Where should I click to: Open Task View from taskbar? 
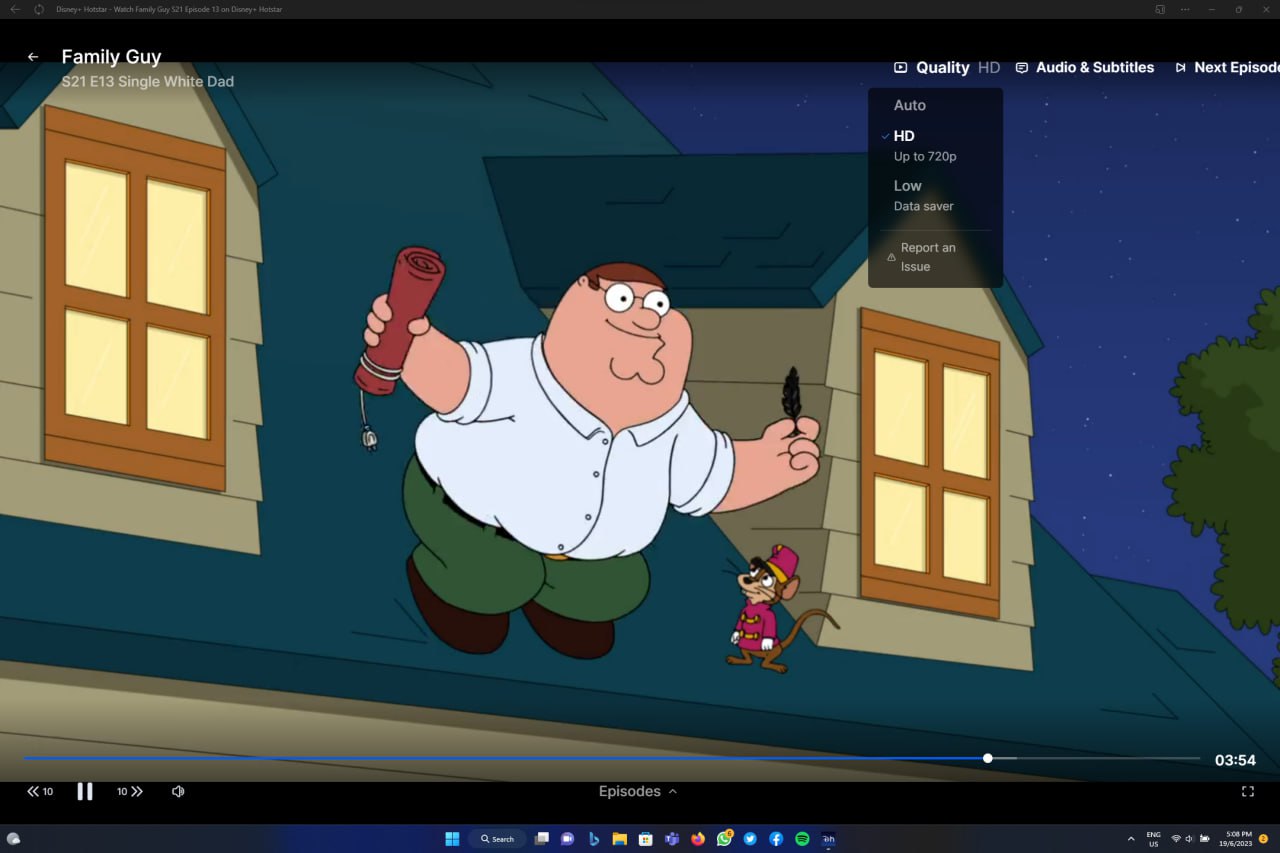542,839
